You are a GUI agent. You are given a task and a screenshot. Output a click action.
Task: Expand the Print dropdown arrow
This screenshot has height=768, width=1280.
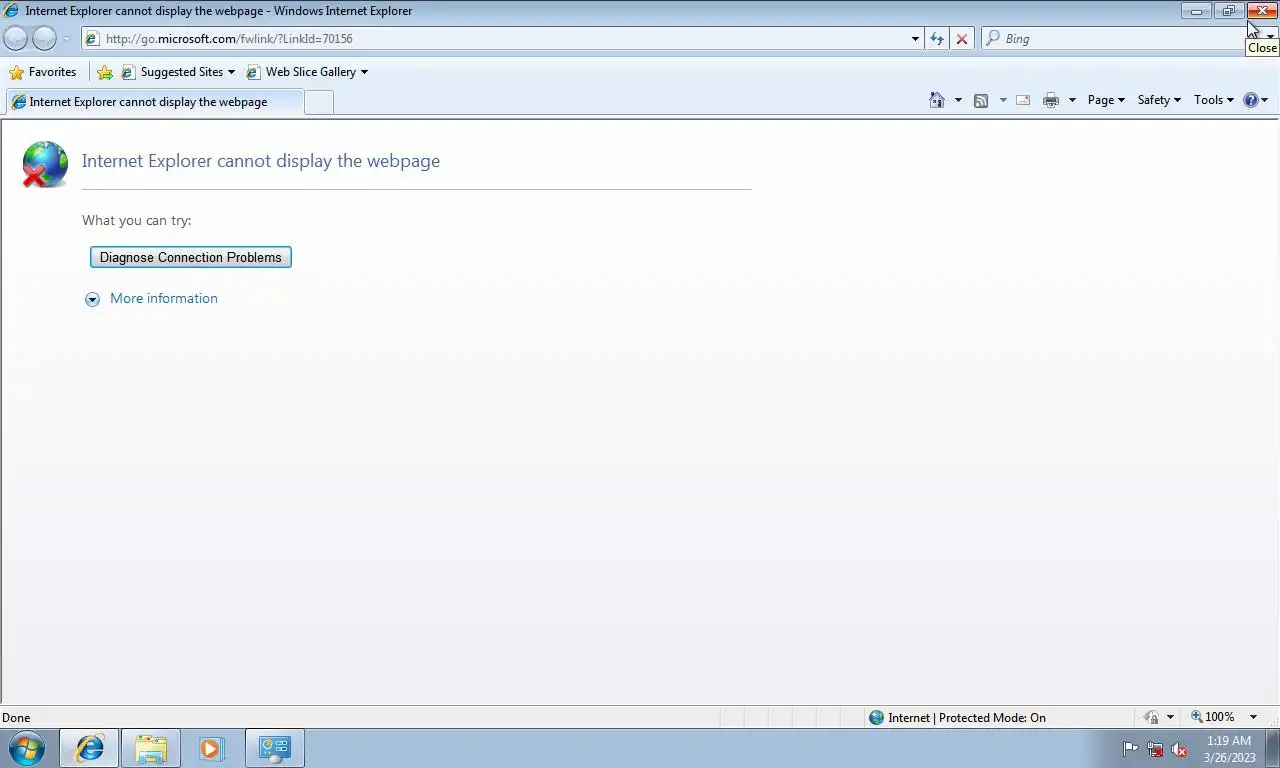1072,100
